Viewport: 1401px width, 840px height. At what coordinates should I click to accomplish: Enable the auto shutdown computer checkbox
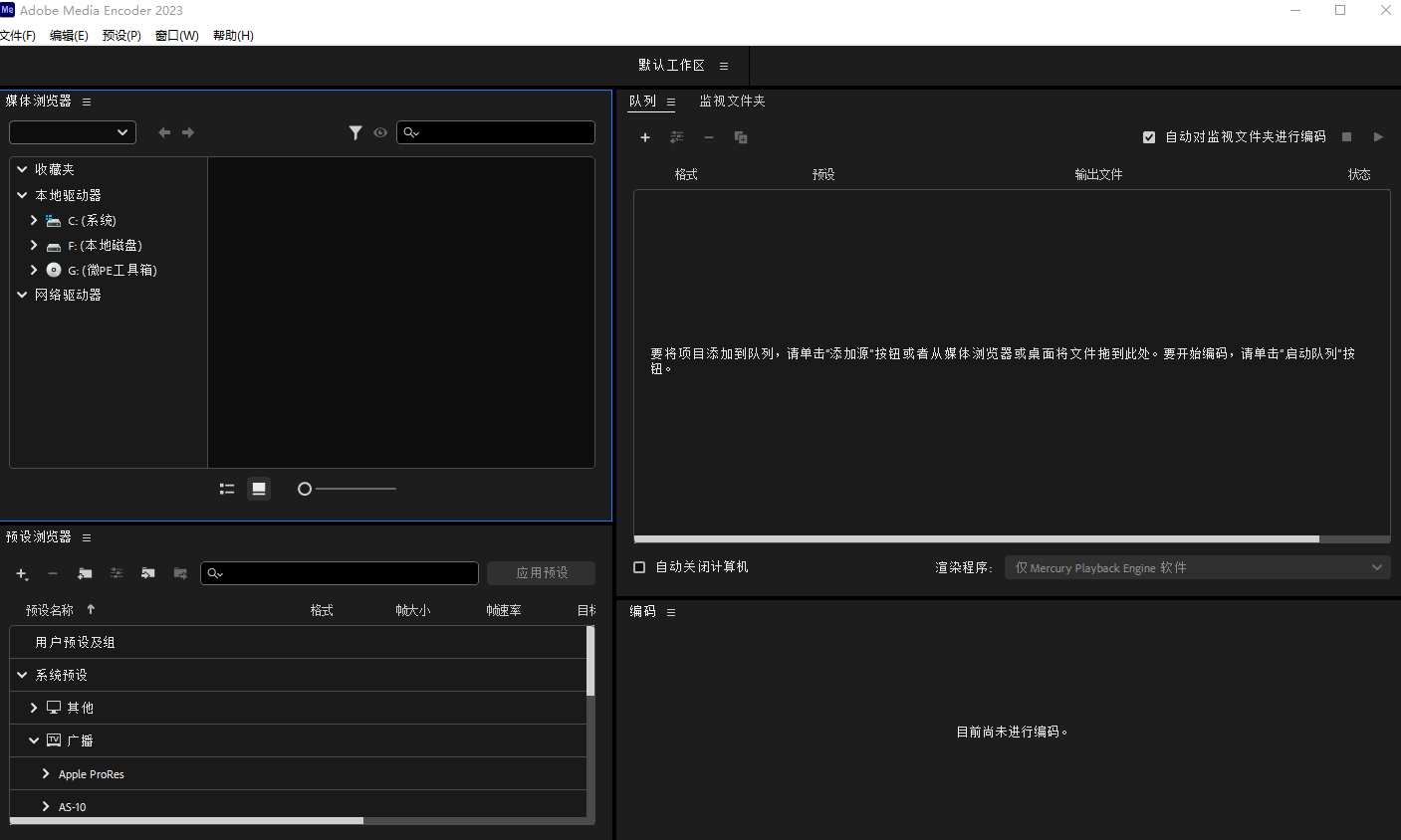638,566
